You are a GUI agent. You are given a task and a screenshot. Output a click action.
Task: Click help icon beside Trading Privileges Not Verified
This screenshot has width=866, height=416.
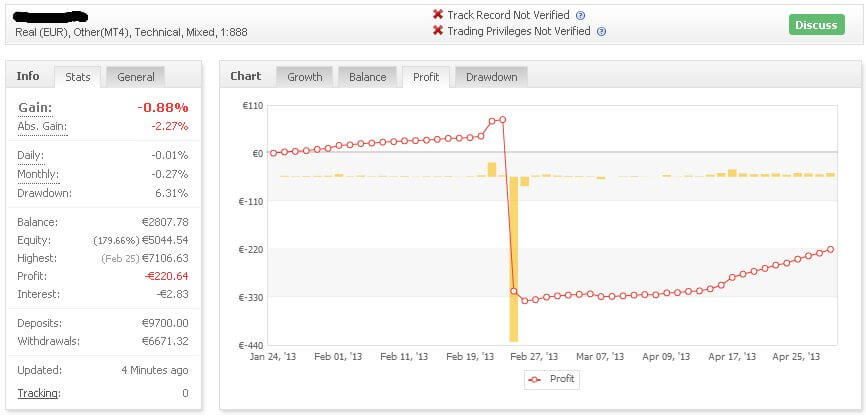pyautogui.click(x=601, y=32)
